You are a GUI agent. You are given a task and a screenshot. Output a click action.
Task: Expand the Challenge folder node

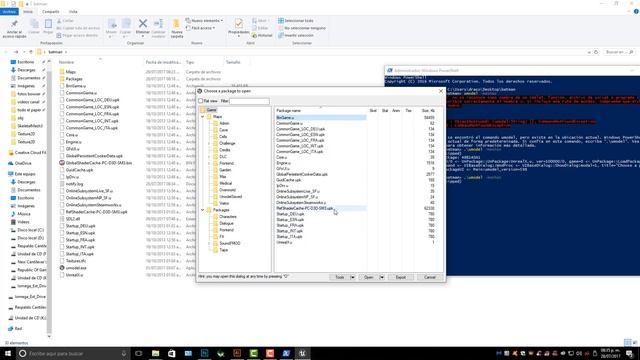tap(209, 143)
